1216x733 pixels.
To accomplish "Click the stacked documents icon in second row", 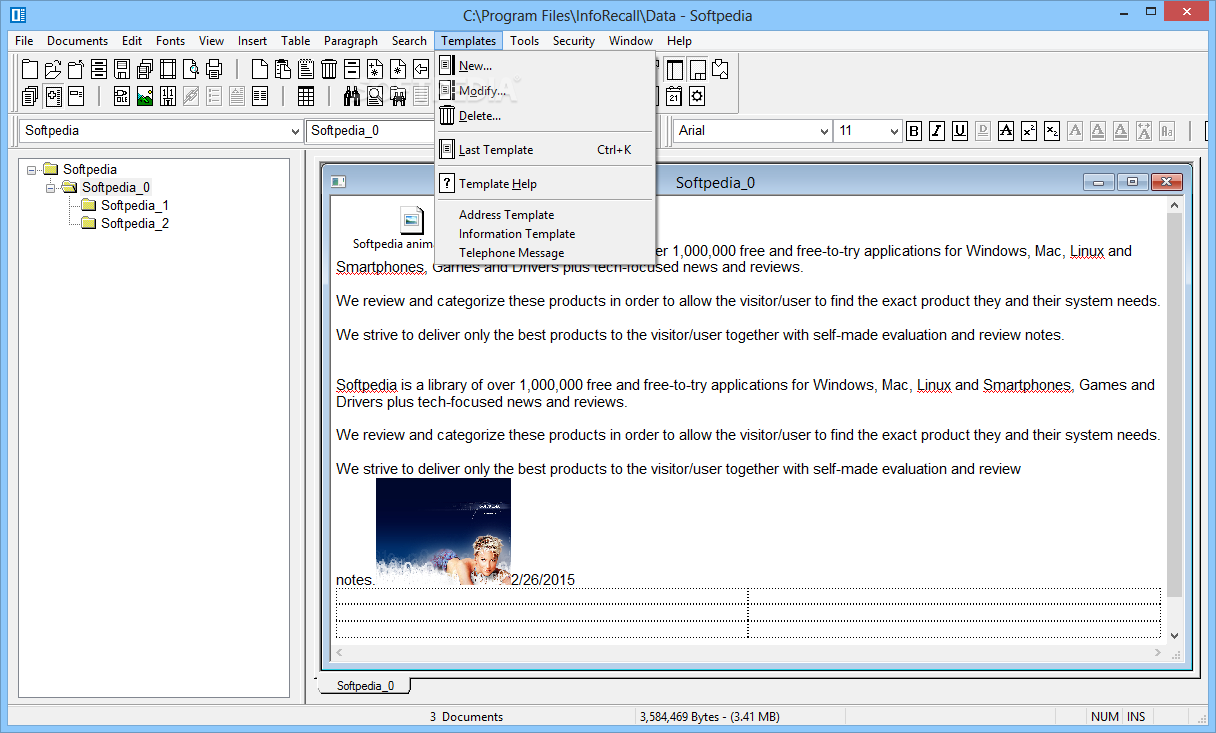I will (x=30, y=96).
